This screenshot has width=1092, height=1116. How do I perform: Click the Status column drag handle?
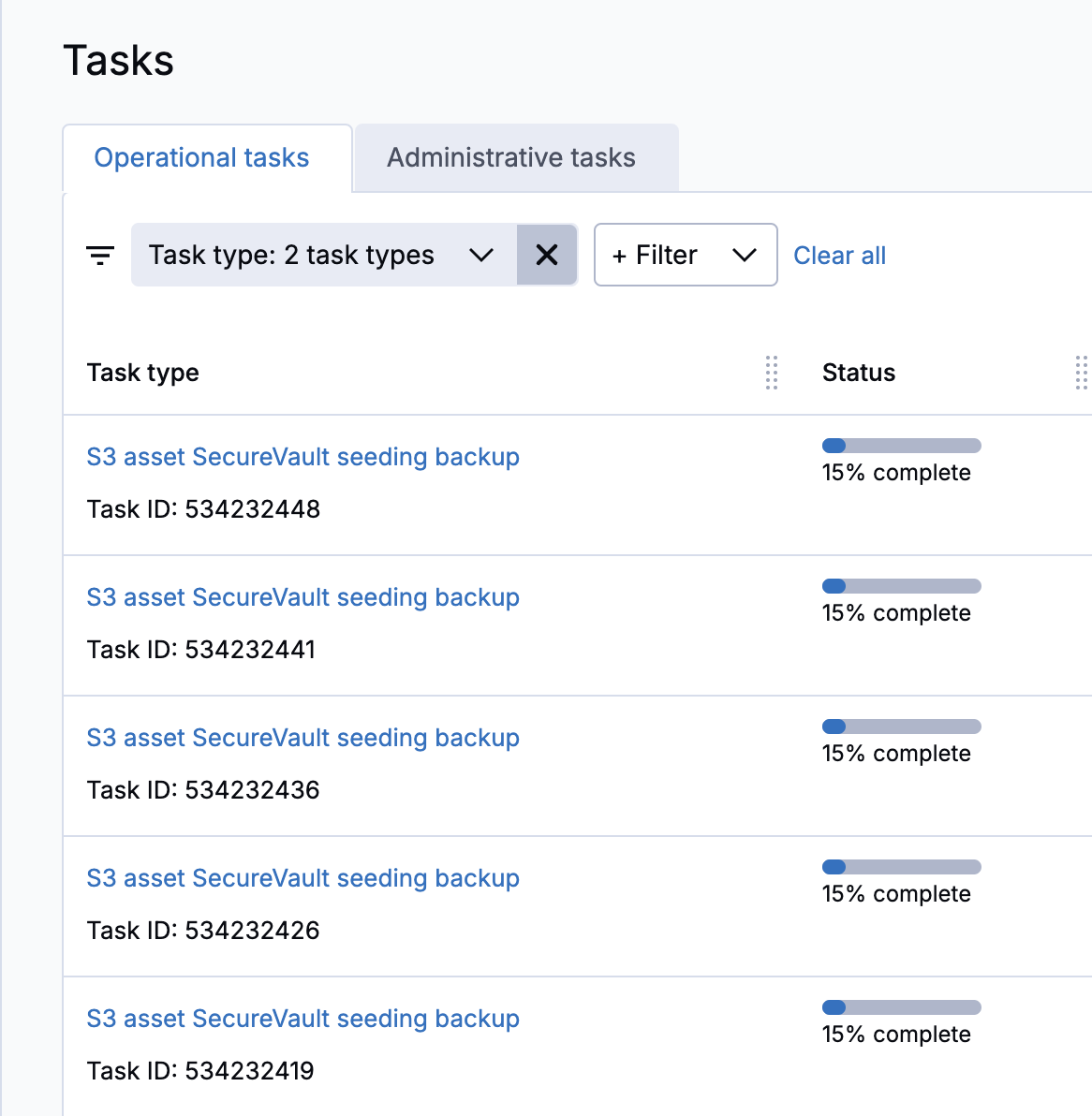[1082, 373]
